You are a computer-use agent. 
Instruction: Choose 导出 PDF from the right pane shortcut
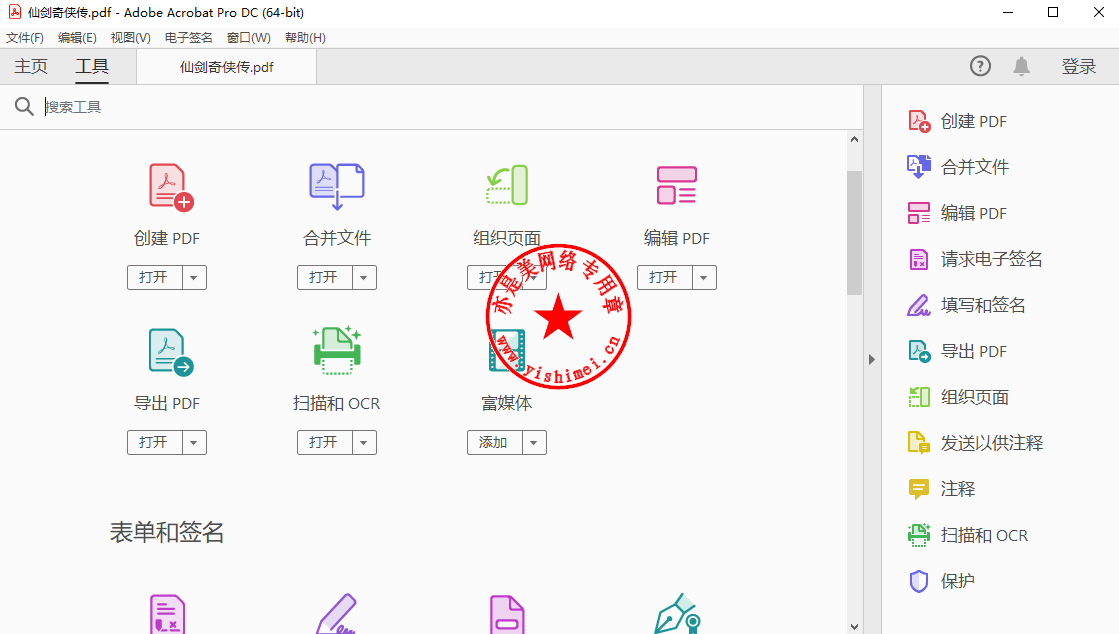(957, 351)
